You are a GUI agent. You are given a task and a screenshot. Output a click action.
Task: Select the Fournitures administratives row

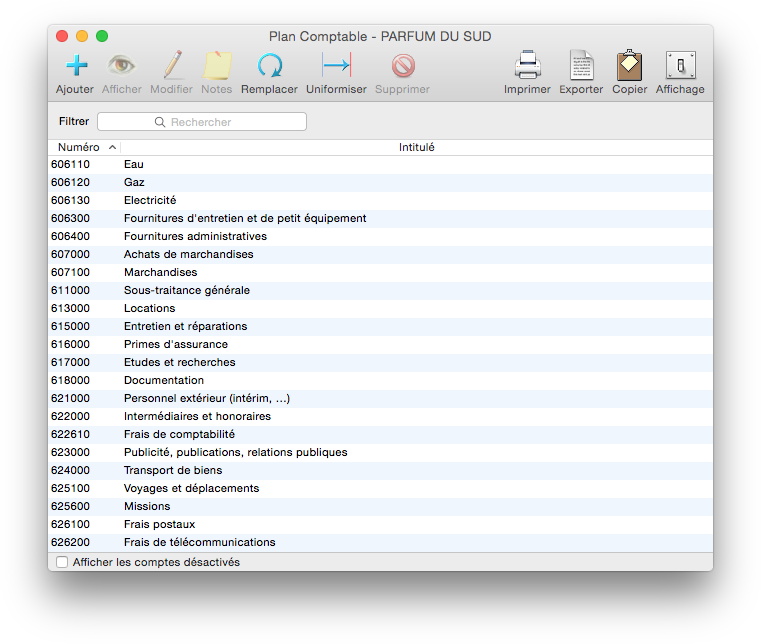380,236
